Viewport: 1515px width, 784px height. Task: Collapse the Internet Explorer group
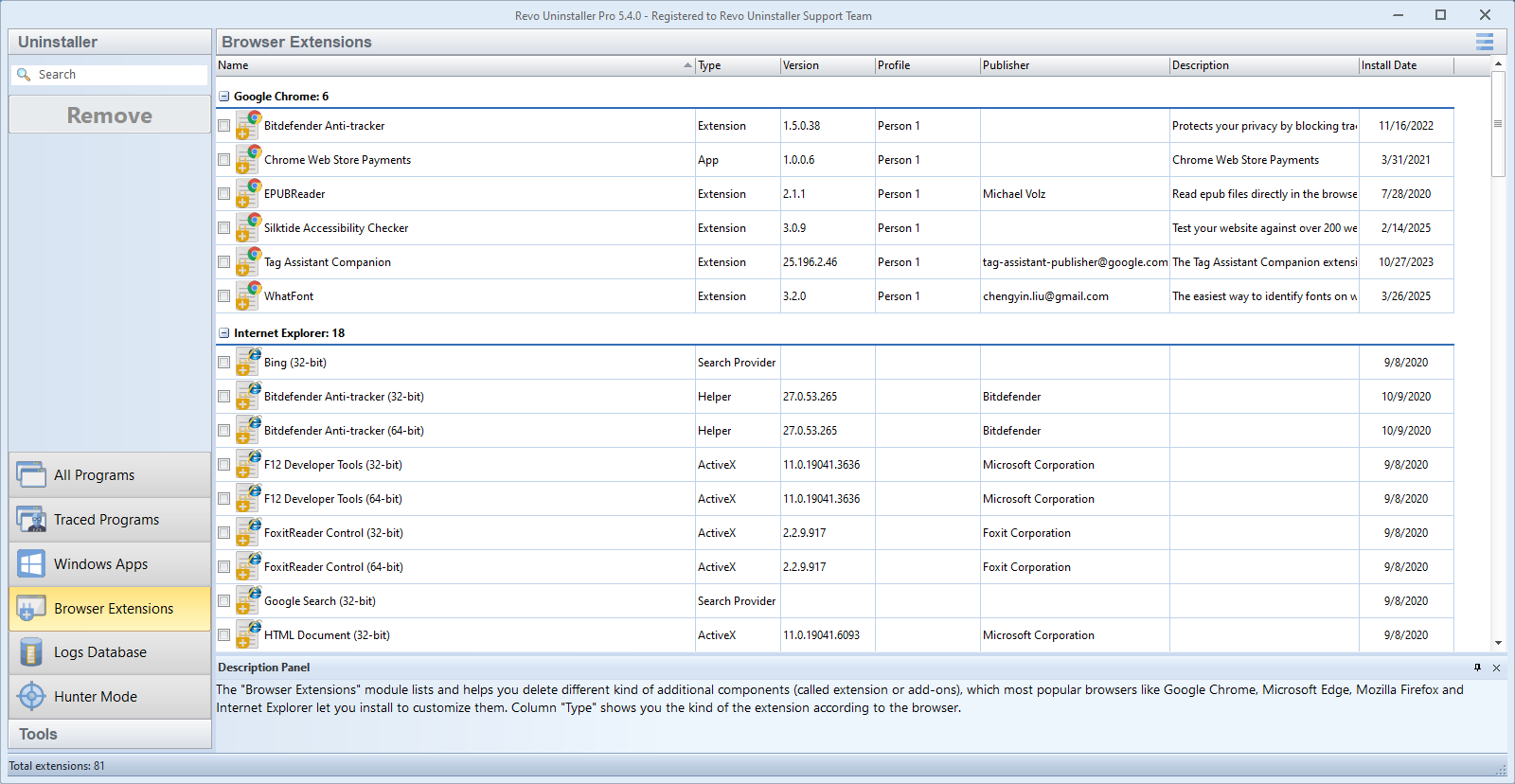pos(224,333)
